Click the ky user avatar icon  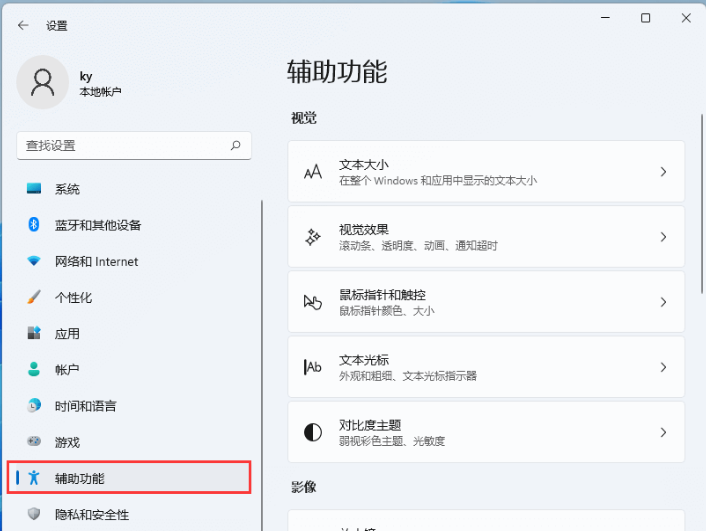(x=43, y=83)
